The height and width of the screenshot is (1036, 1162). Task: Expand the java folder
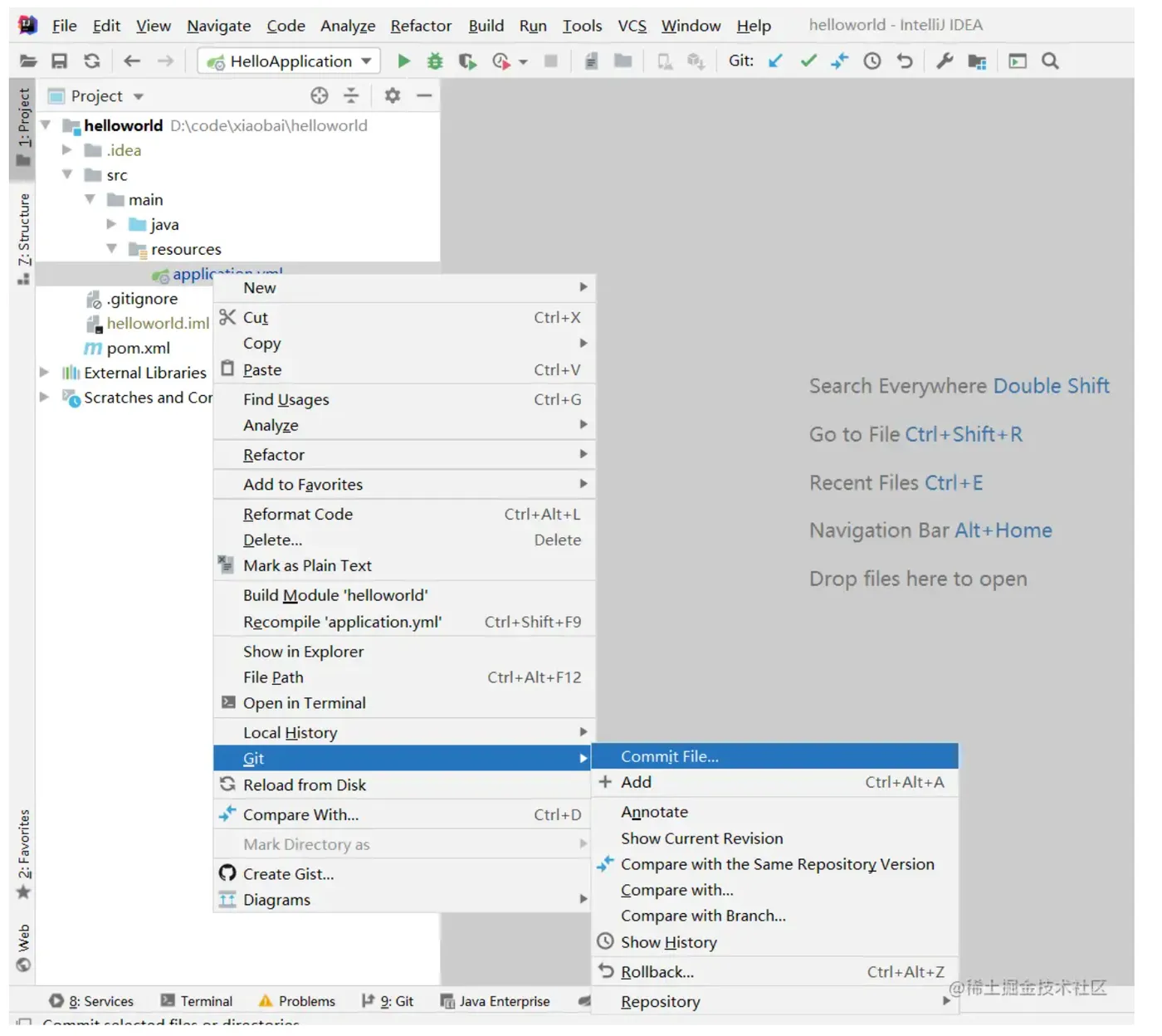point(112,225)
